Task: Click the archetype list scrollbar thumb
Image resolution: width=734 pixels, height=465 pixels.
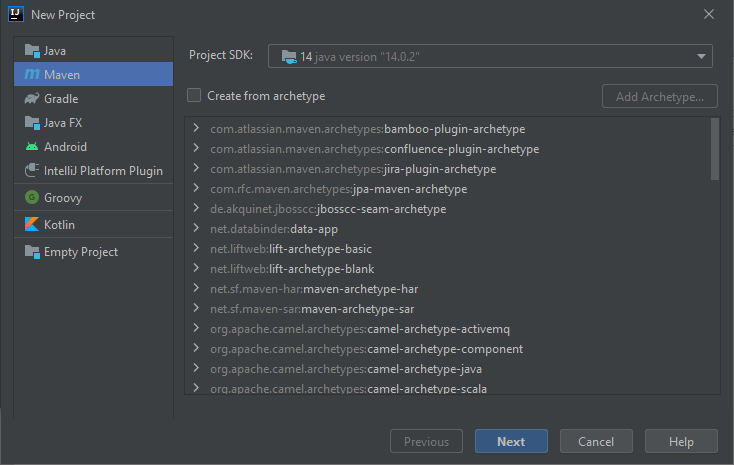Action: click(714, 149)
